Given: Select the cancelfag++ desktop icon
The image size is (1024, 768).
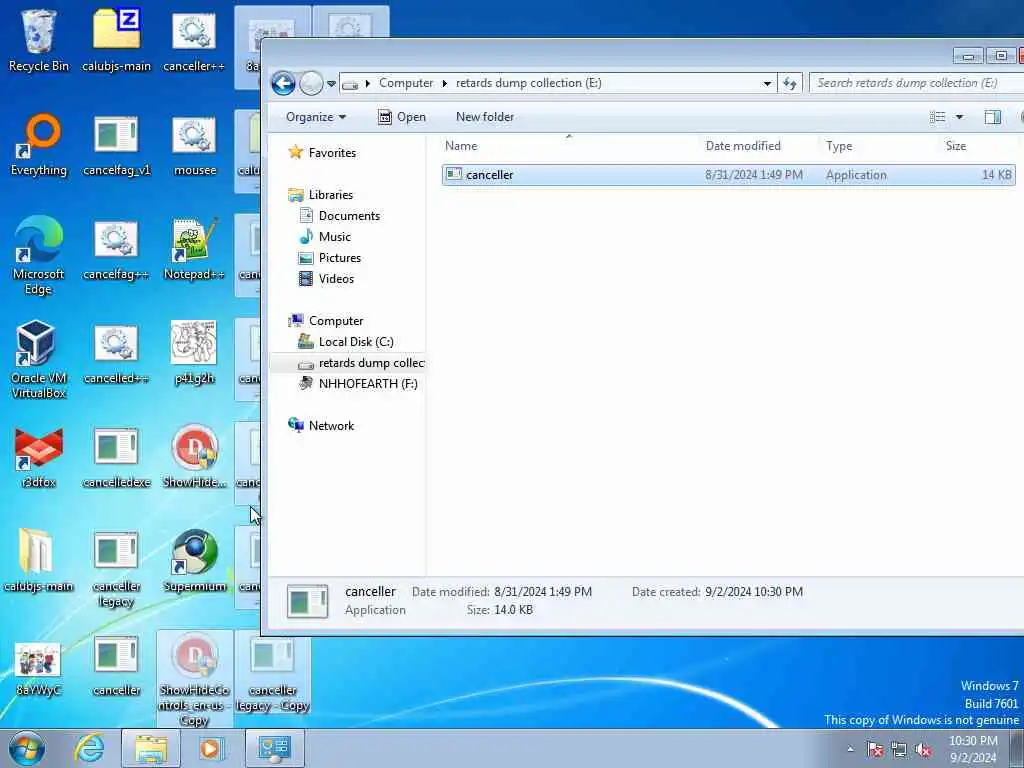Looking at the screenshot, I should 116,249.
